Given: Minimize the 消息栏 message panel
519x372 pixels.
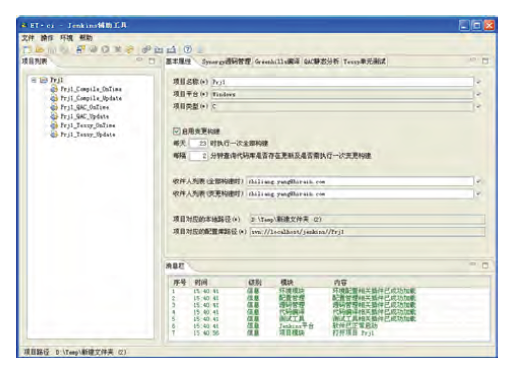Looking at the screenshot, I should pyautogui.click(x=473, y=264).
